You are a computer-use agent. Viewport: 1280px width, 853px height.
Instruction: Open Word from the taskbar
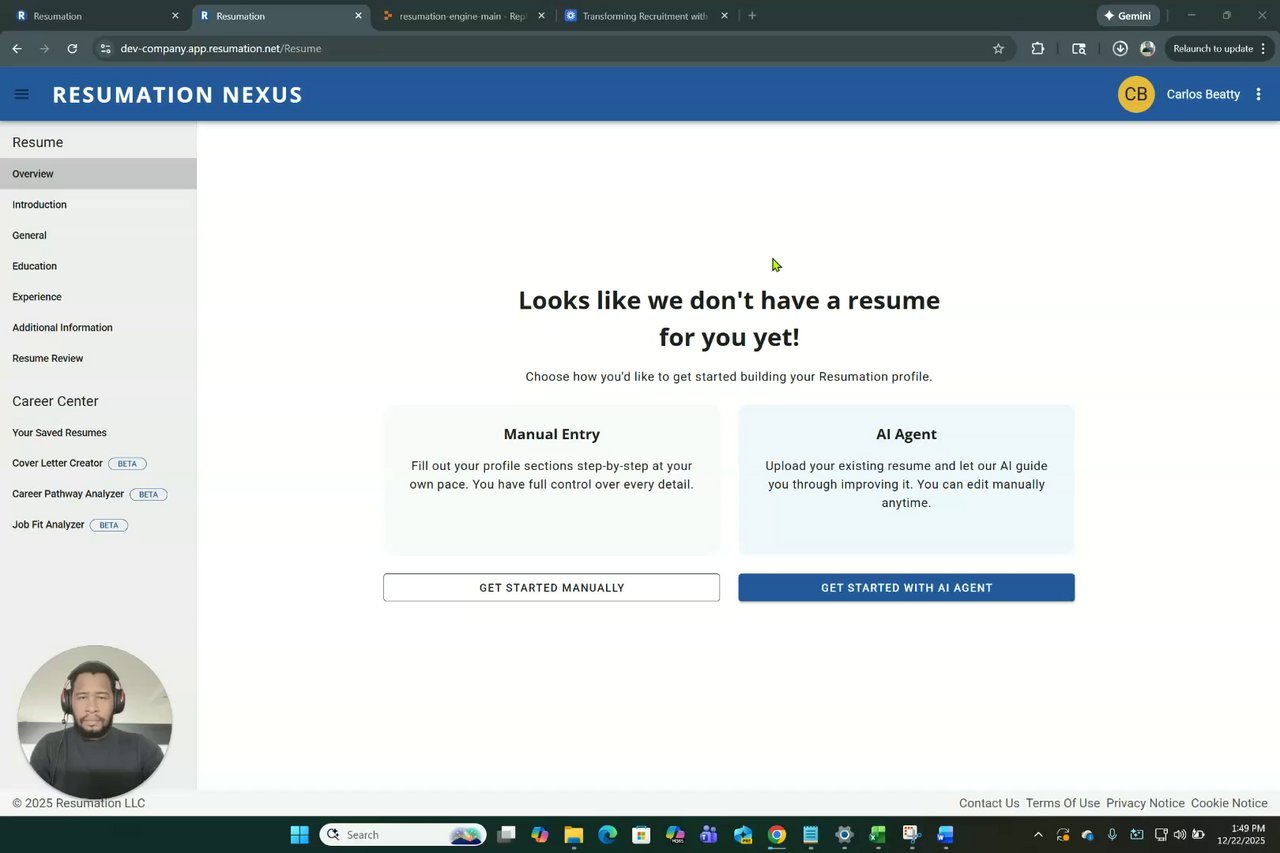945,834
